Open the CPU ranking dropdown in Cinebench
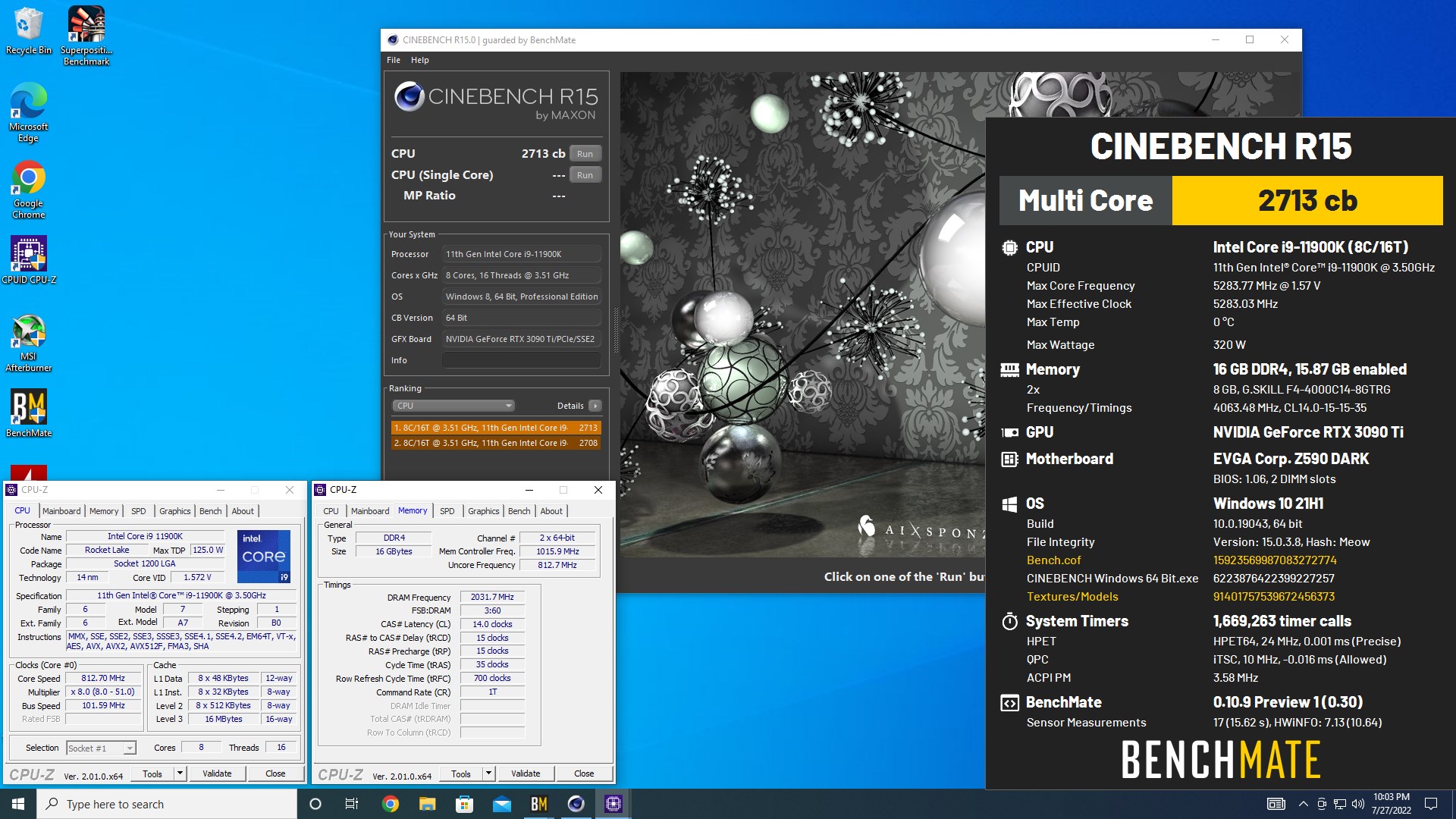 453,406
